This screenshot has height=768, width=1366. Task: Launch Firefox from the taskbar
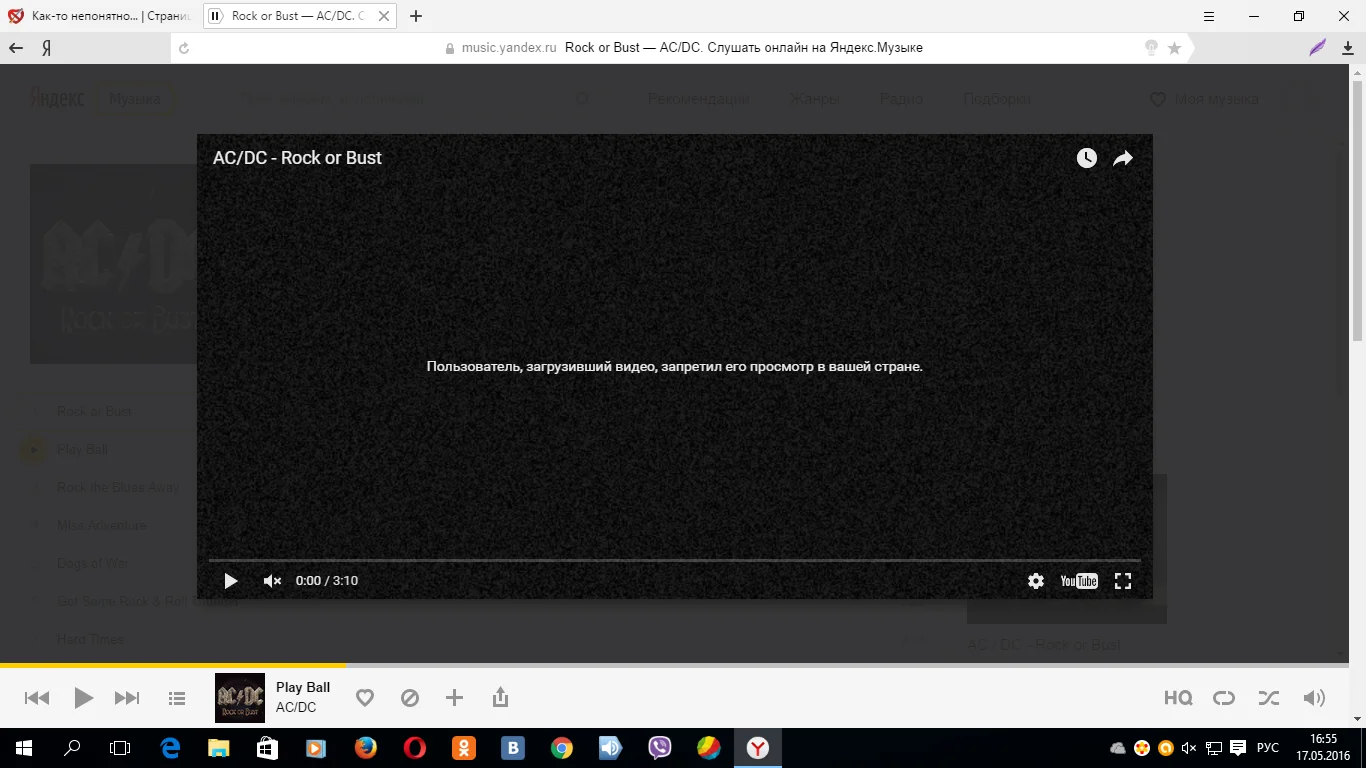(x=365, y=748)
